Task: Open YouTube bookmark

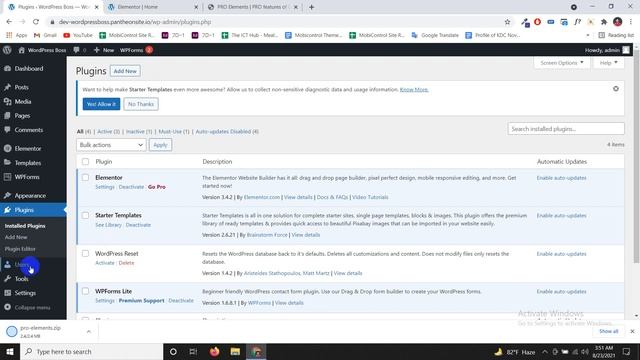Action: pos(78,35)
